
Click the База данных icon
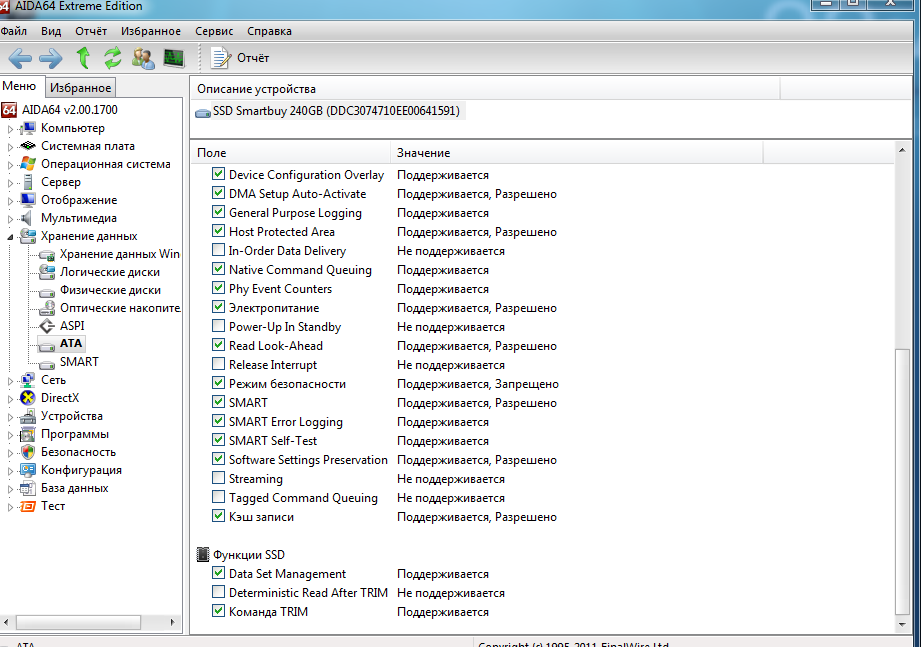[28, 488]
